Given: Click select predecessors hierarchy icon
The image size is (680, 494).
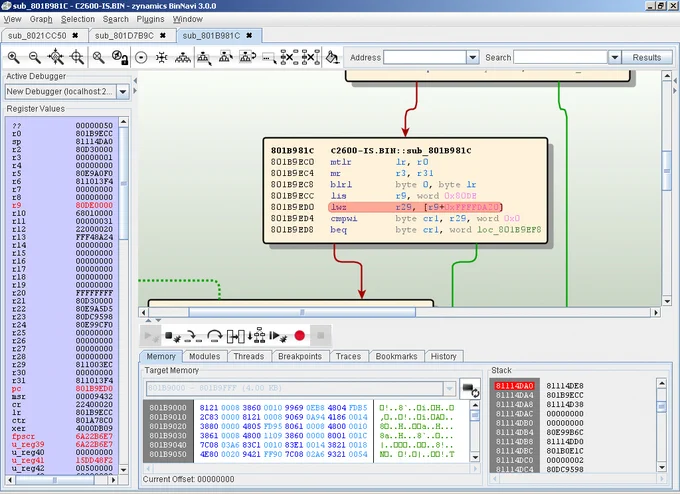Looking at the screenshot, I should (226, 57).
